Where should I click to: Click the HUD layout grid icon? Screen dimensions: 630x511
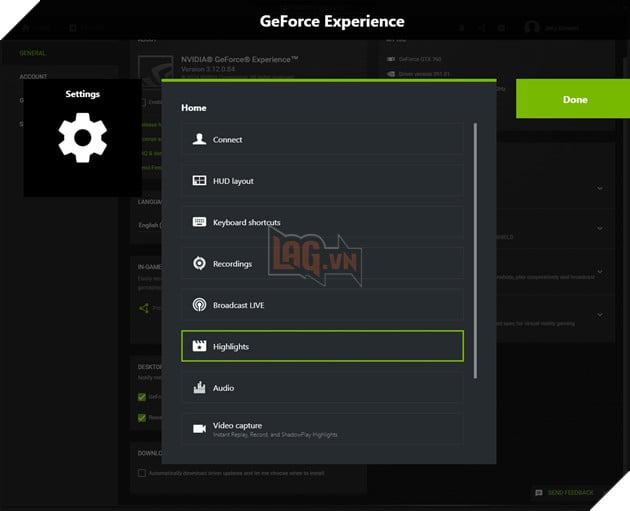click(199, 180)
